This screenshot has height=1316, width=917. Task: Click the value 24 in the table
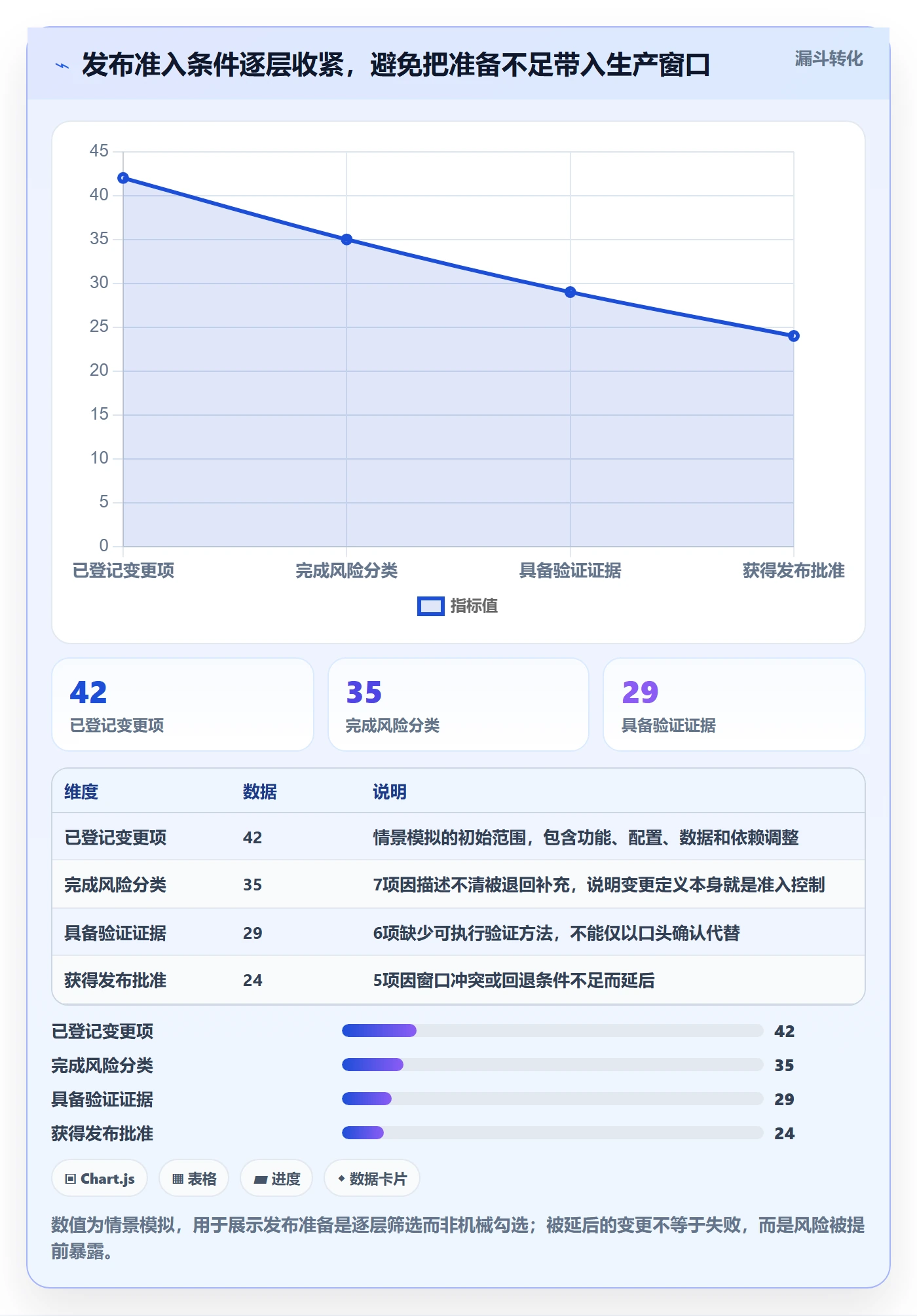pos(253,980)
